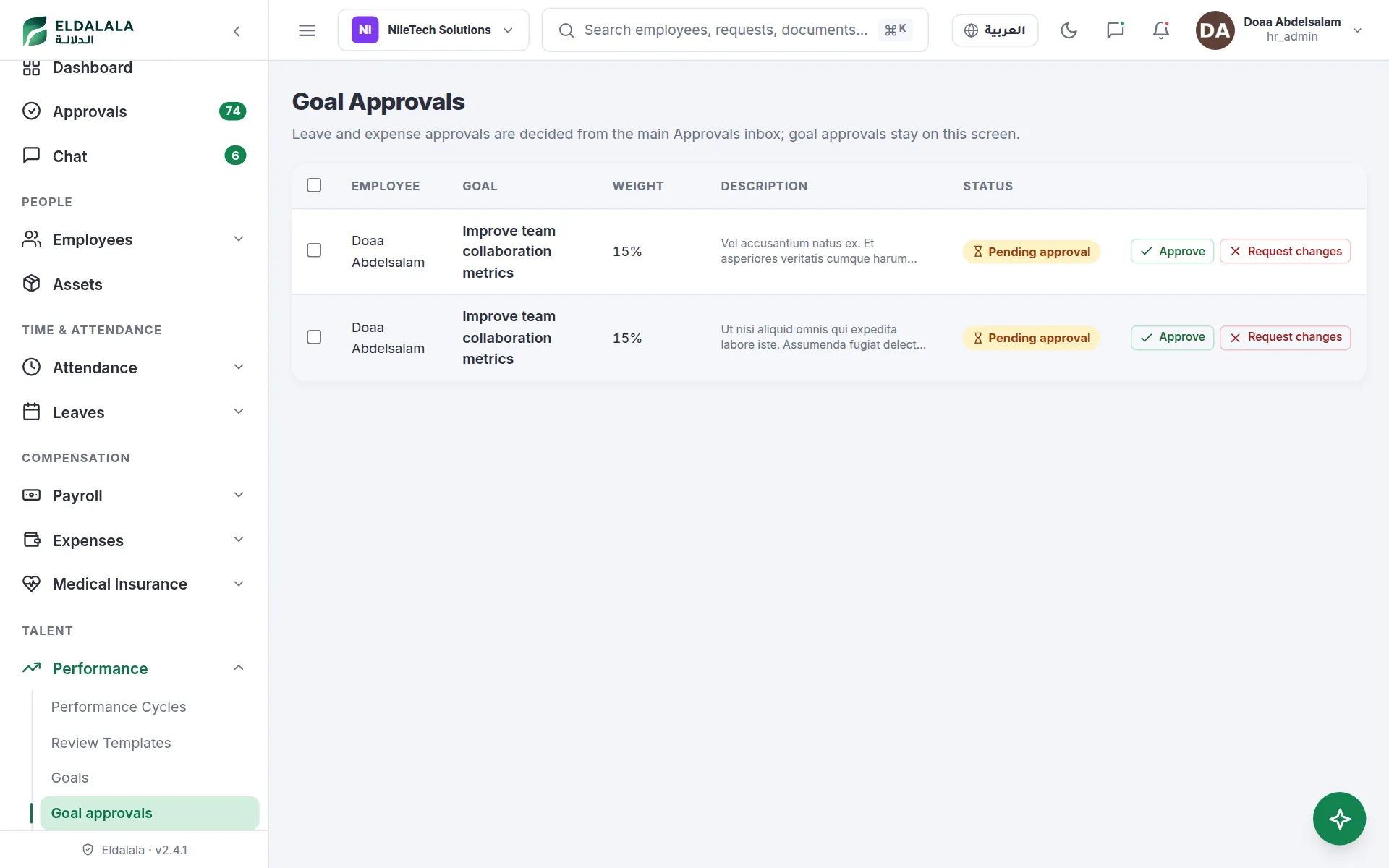
Task: Toggle the select-all checkbox in table header
Action: click(x=314, y=185)
